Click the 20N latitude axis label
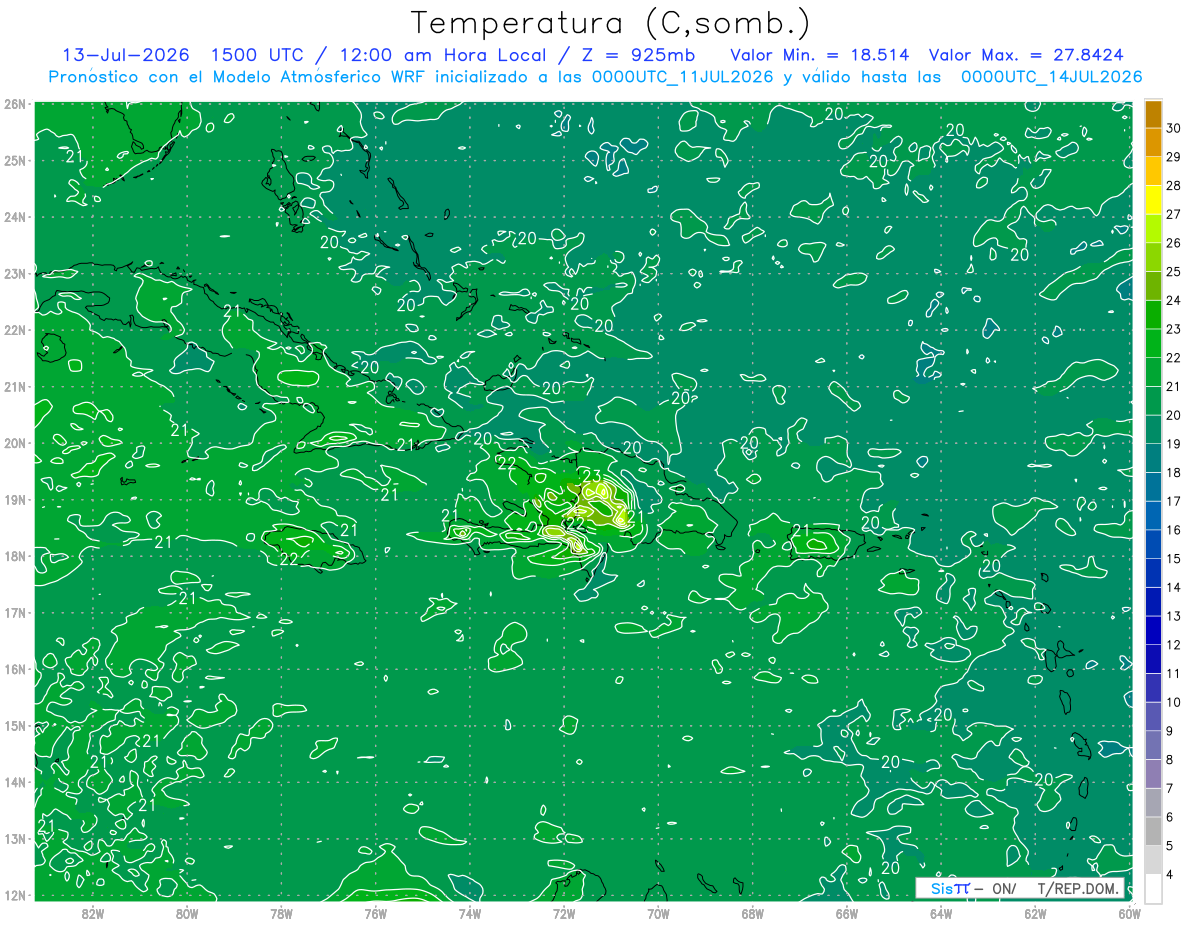The height and width of the screenshot is (927, 1200). [14, 443]
